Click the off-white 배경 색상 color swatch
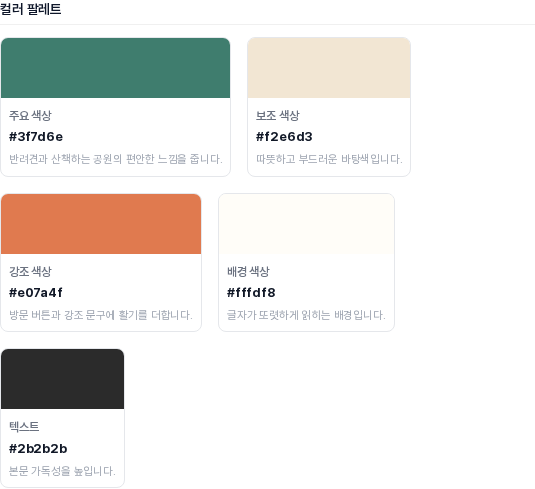 pos(306,224)
